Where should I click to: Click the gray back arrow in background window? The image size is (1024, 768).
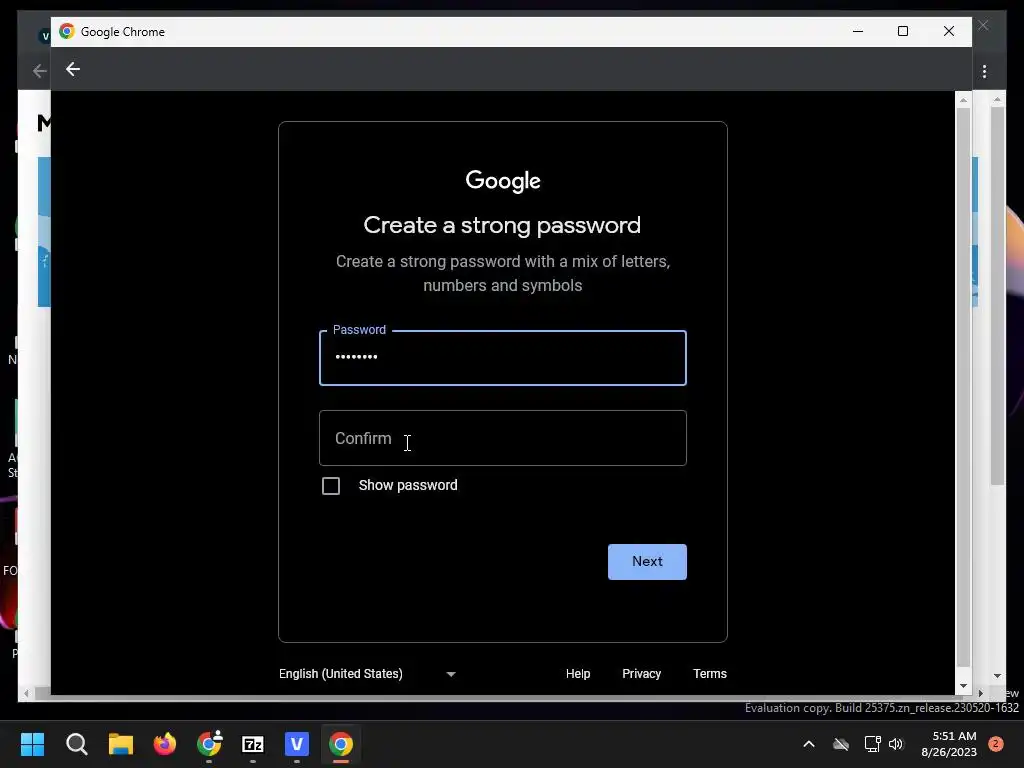point(39,71)
